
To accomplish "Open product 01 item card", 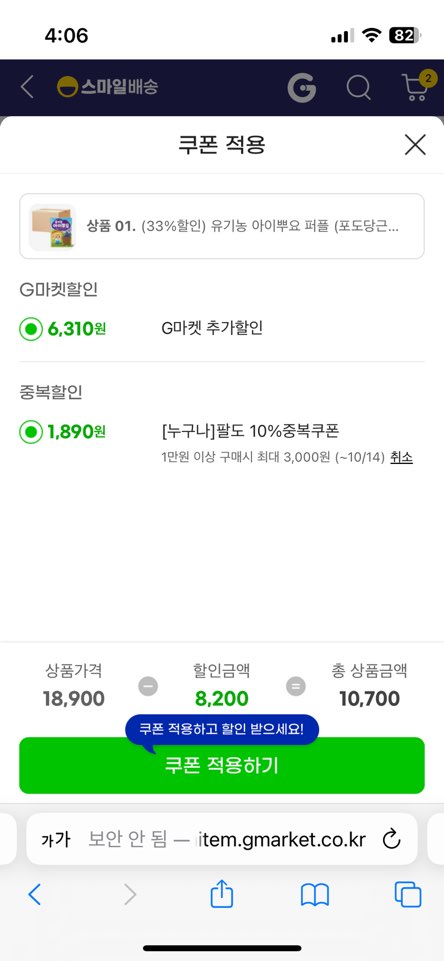I will (222, 226).
